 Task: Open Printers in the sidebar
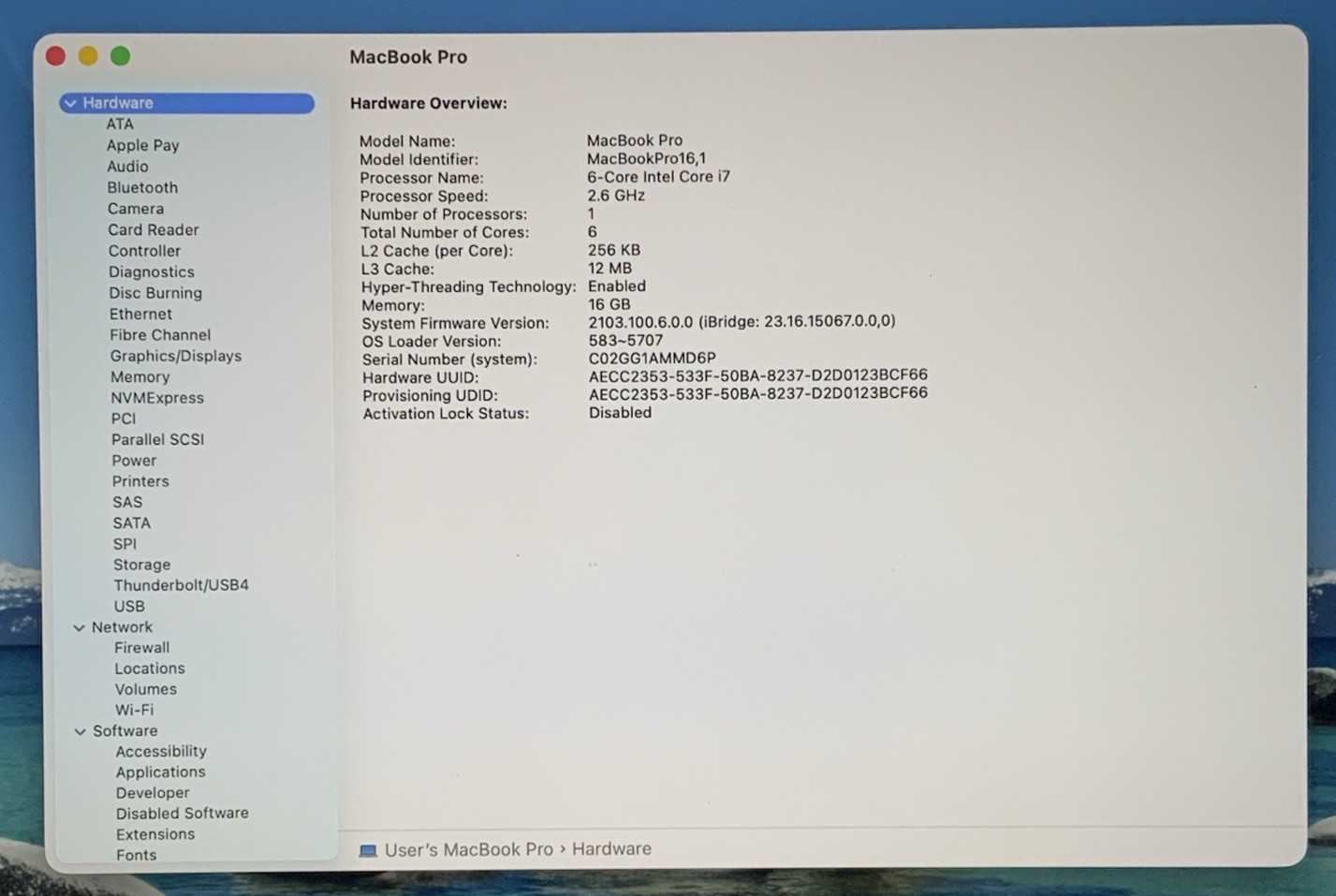point(140,480)
